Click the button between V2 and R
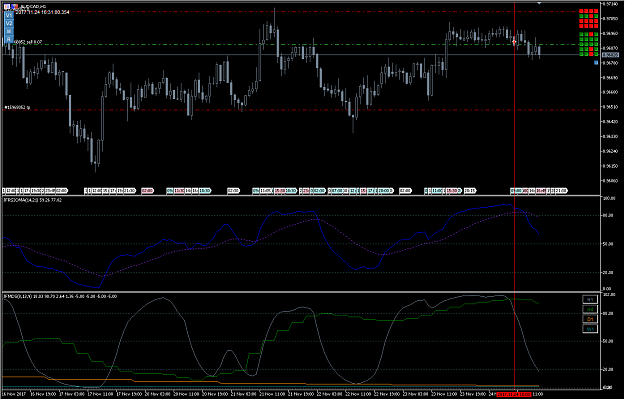This screenshot has width=625, height=400. [9, 31]
